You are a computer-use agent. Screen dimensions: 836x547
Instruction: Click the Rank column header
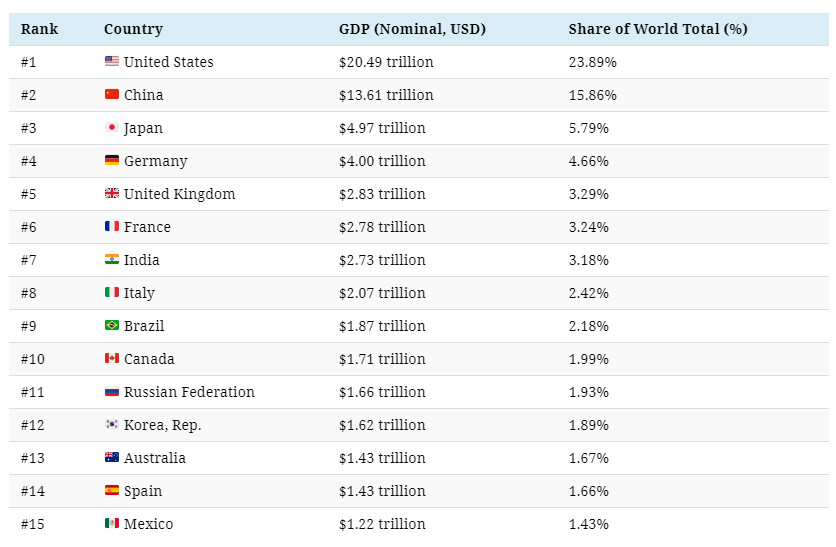coord(40,29)
